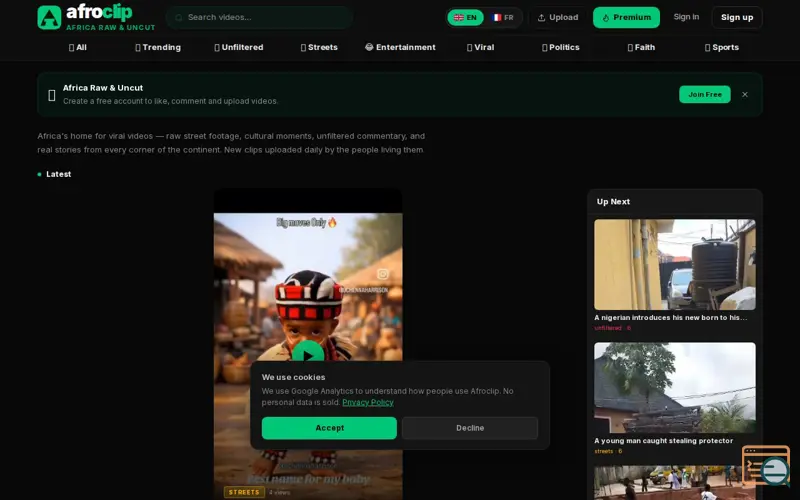Click the STREETS tag on the featured video
The image size is (800, 500).
pyautogui.click(x=244, y=492)
